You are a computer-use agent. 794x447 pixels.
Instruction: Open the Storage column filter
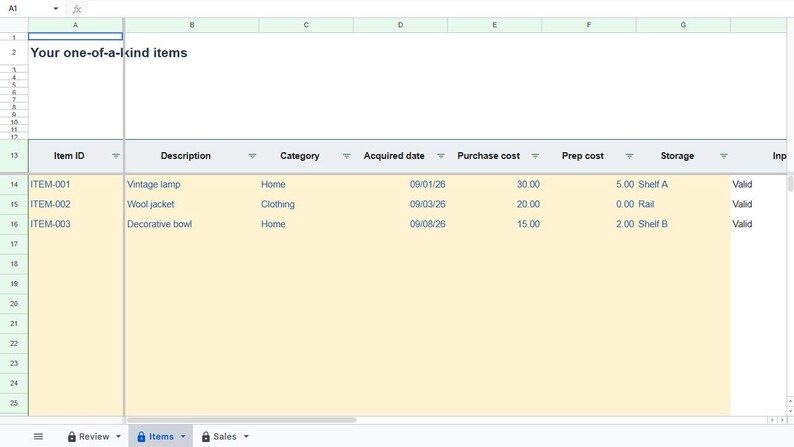723,156
